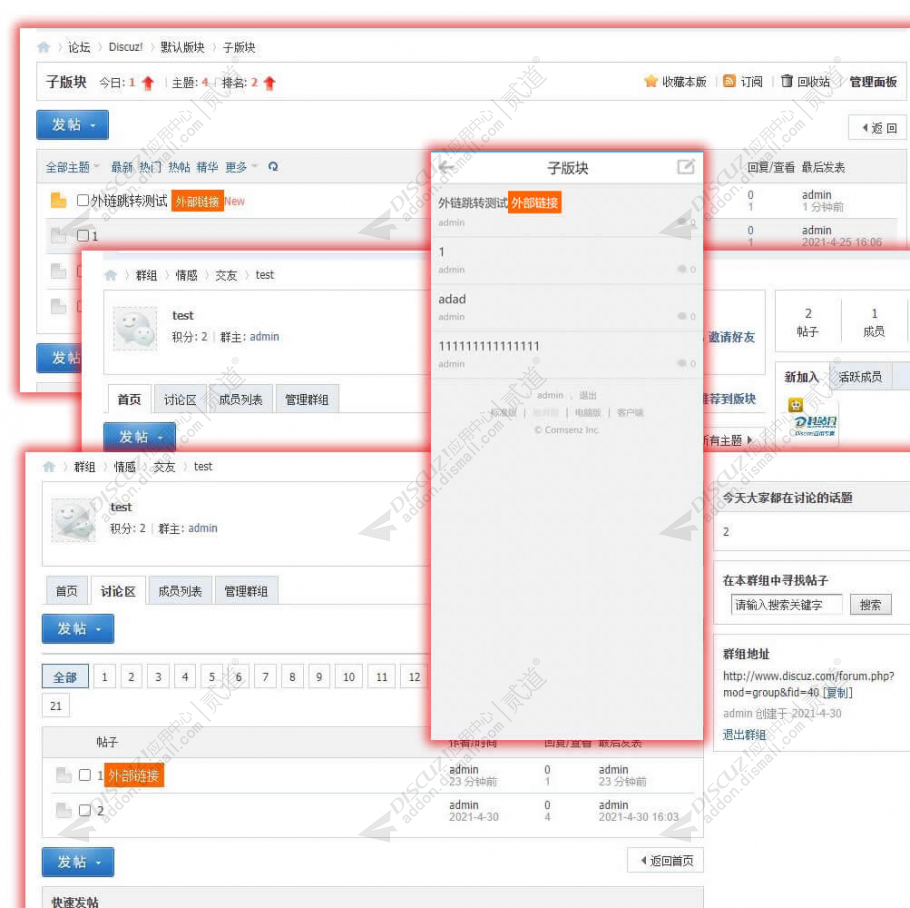The image size is (910, 908).
Task: Click the Discuz! breadcrumb link
Action: [x=125, y=47]
